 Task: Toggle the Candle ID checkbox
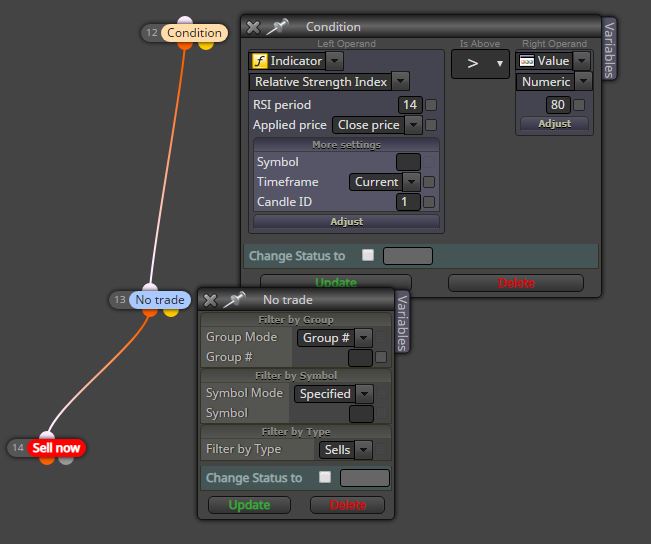tap(429, 202)
